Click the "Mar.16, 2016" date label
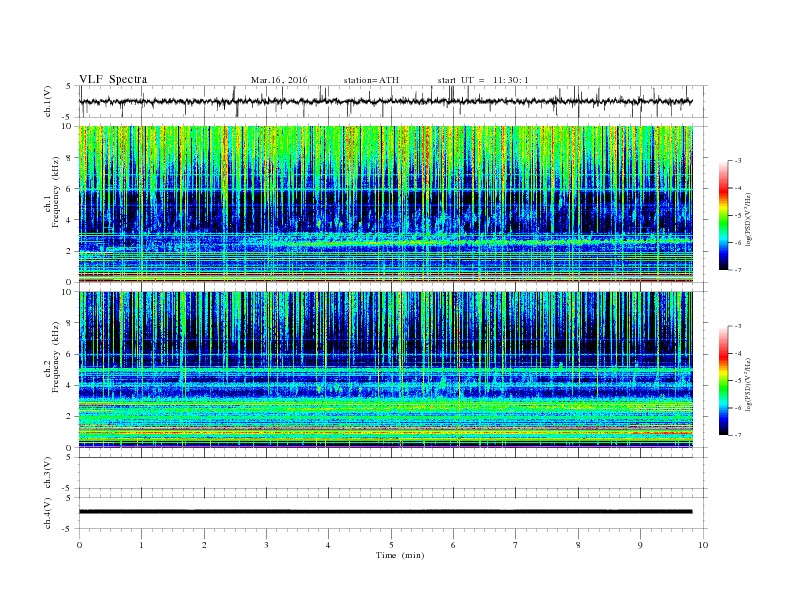The width and height of the screenshot is (792, 612). pyautogui.click(x=279, y=80)
